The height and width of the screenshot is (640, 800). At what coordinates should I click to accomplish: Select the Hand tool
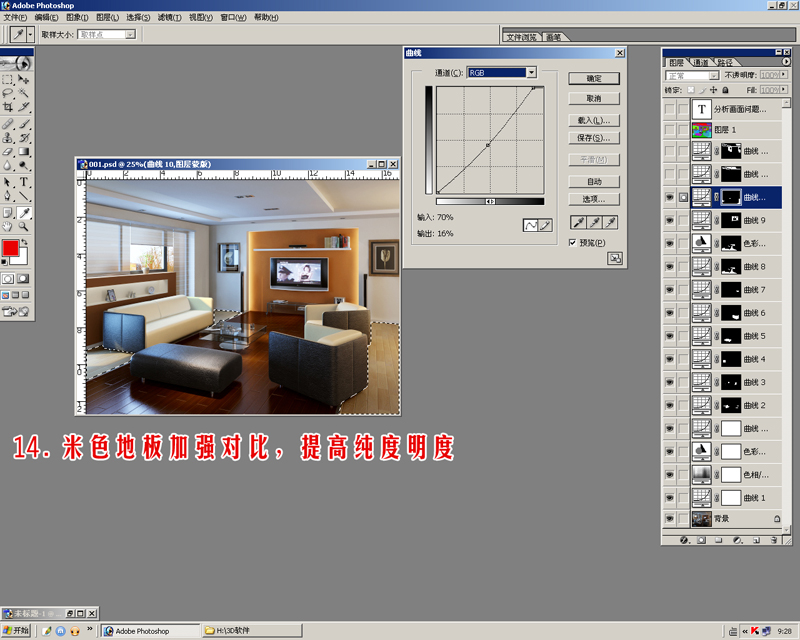pyautogui.click(x=8, y=227)
